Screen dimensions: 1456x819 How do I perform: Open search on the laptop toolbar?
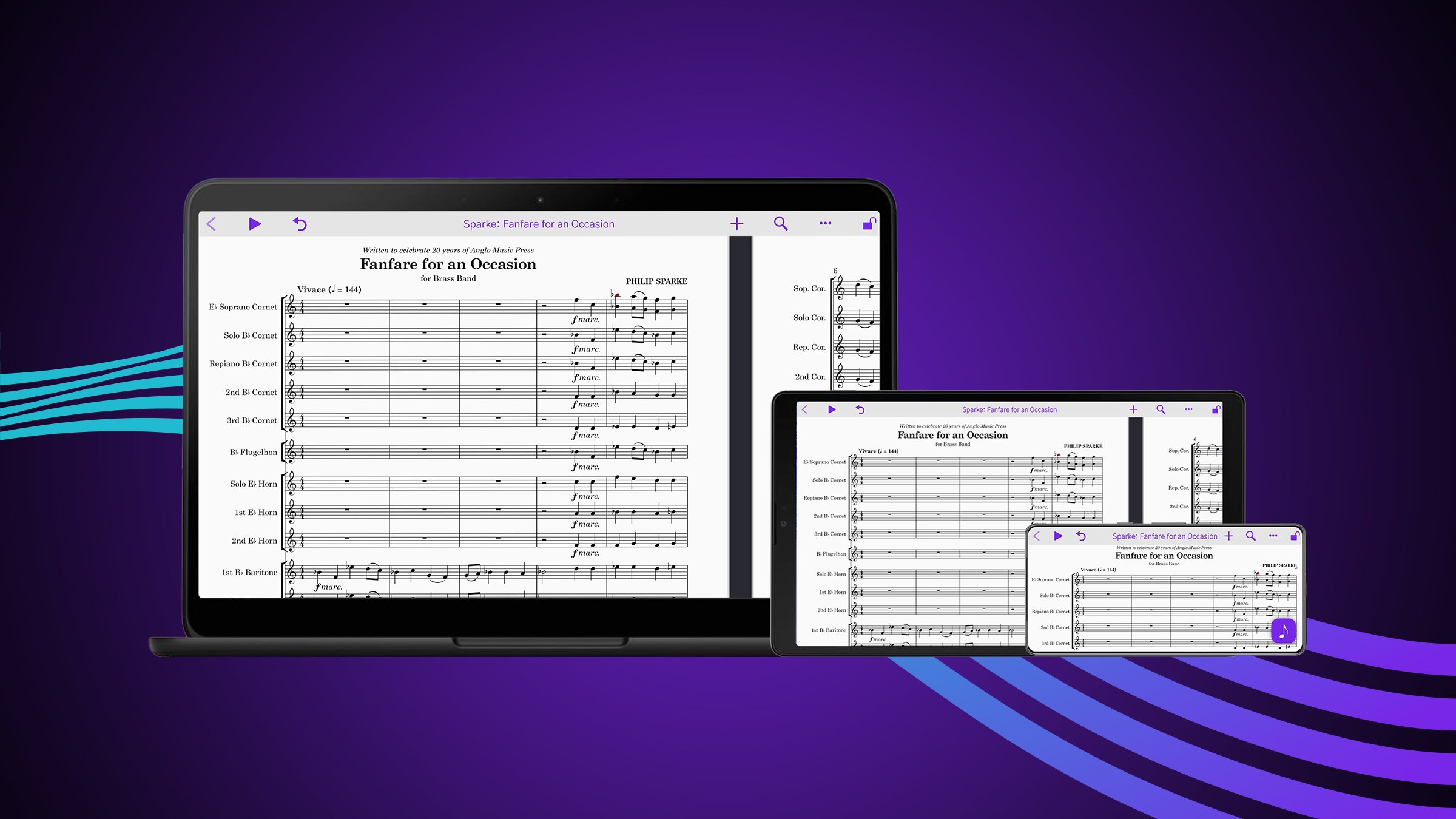[781, 224]
